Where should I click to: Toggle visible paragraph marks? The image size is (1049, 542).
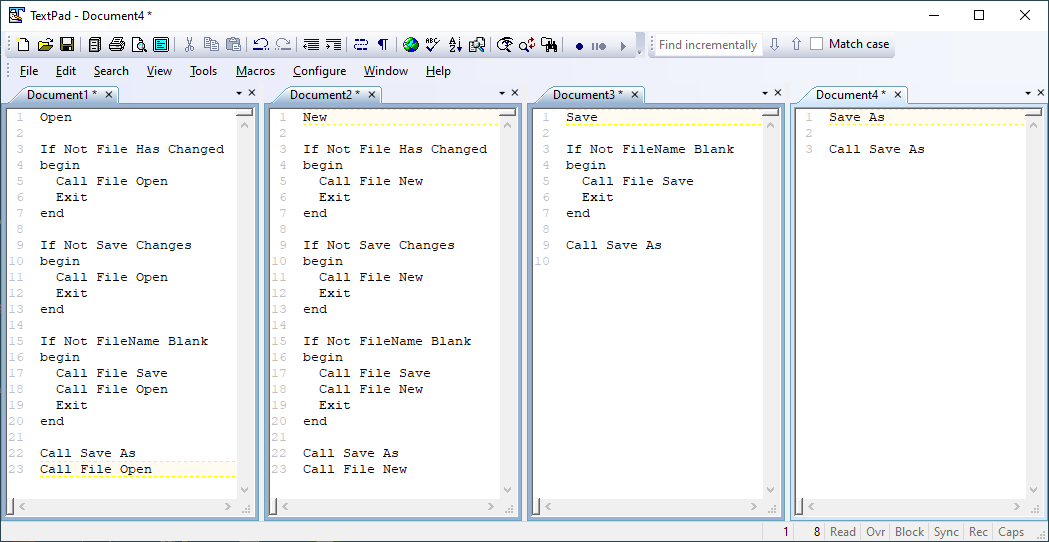383,45
